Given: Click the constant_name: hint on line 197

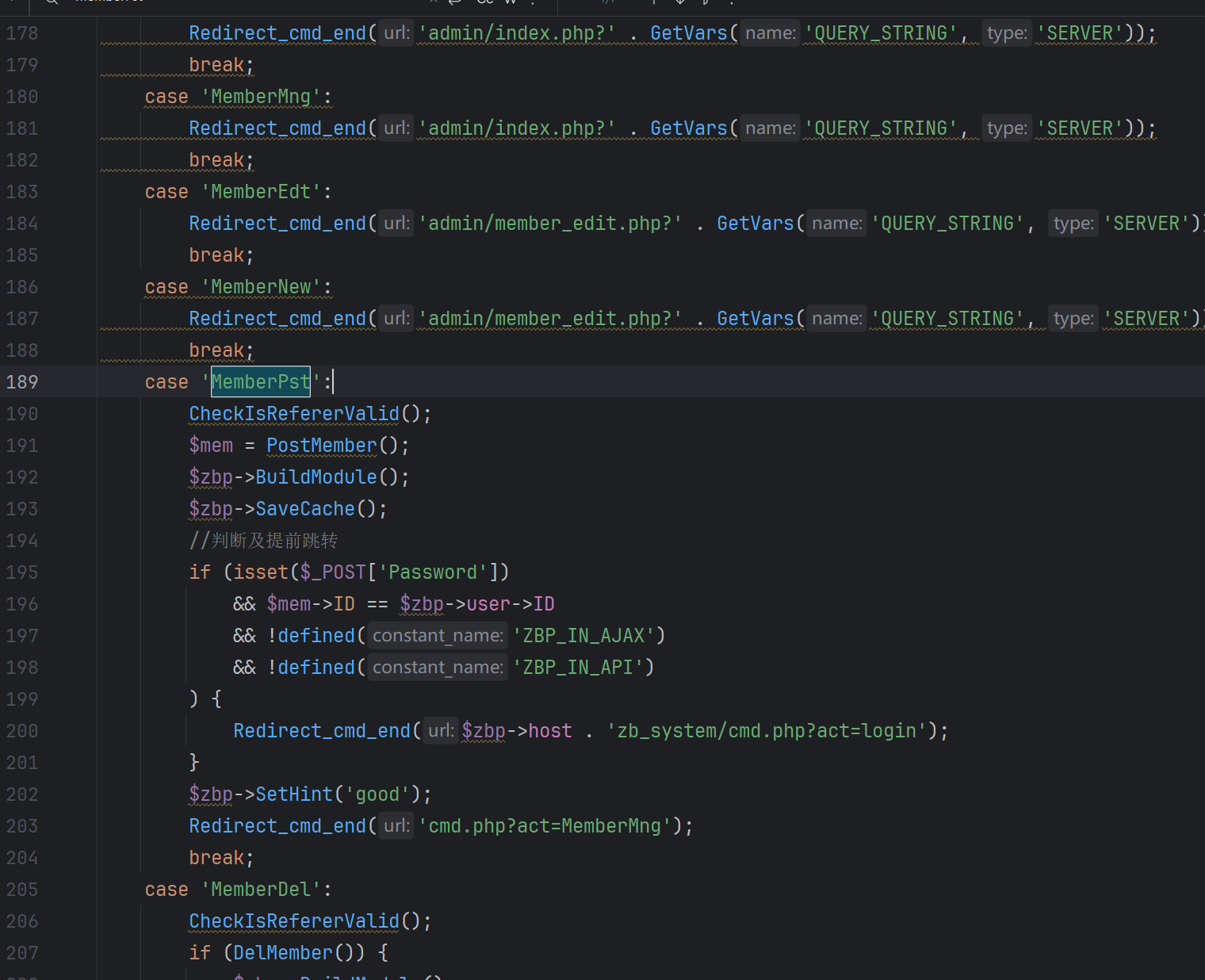Looking at the screenshot, I should point(438,636).
